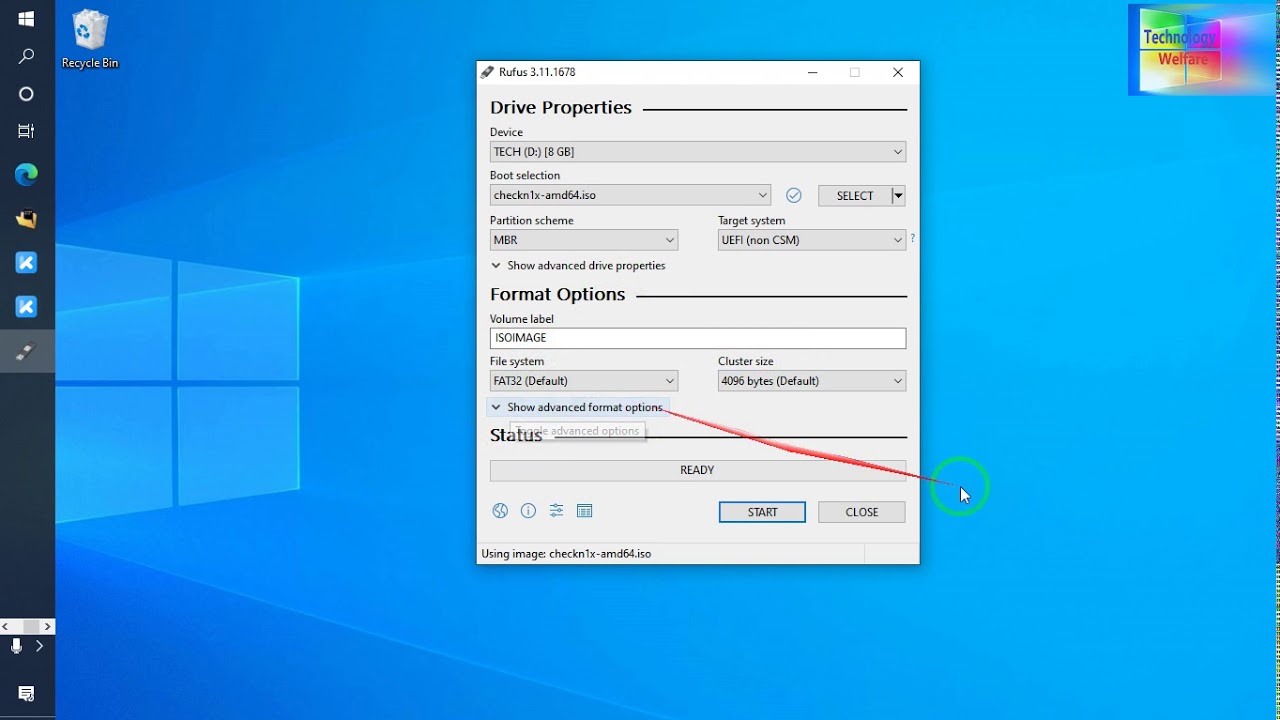Open Task View on the taskbar

pyautogui.click(x=27, y=131)
